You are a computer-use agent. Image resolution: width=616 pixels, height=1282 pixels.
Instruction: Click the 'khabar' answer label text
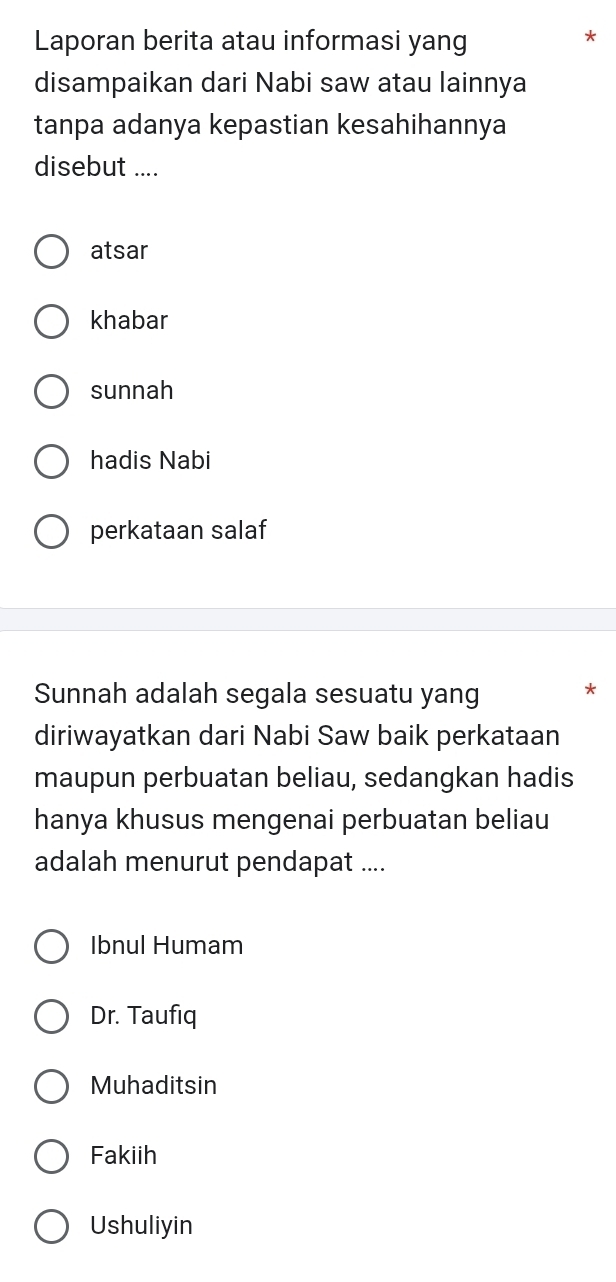point(129,321)
